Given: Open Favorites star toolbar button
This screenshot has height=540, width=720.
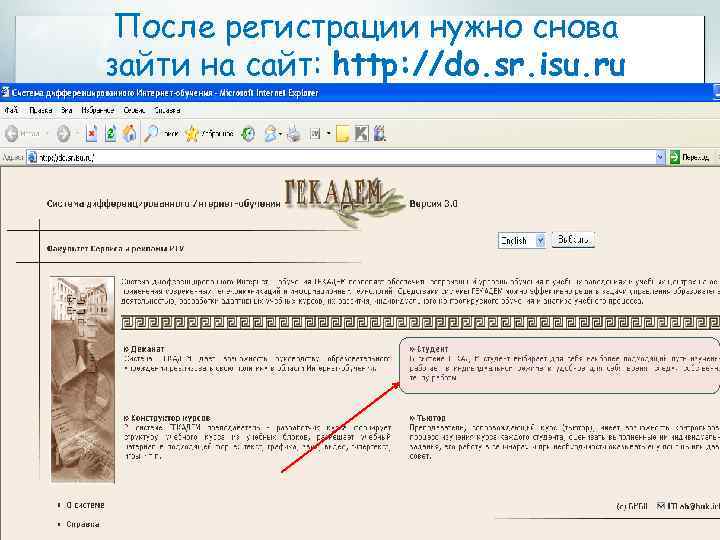Looking at the screenshot, I should point(209,134).
